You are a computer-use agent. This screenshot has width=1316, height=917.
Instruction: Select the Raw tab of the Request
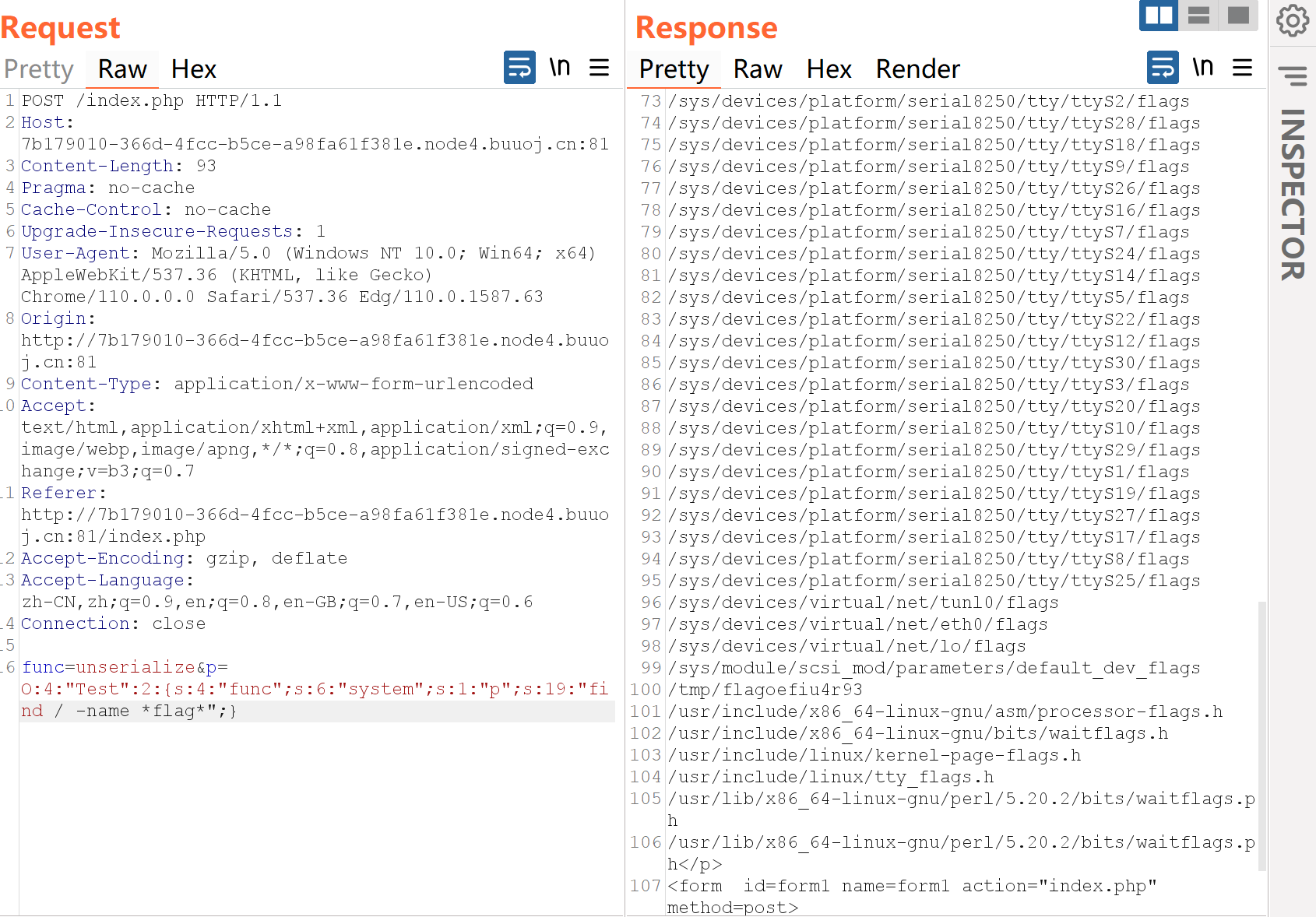point(121,69)
